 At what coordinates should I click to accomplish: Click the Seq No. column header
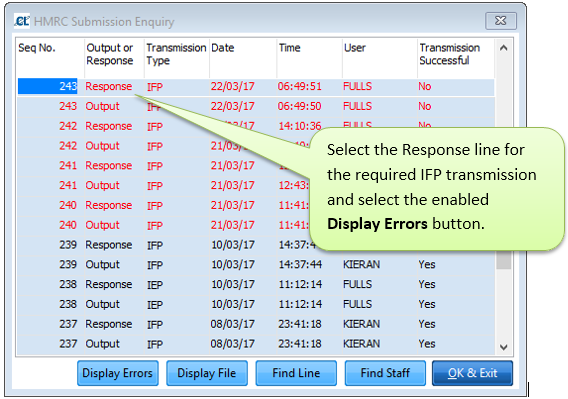pos(37,48)
